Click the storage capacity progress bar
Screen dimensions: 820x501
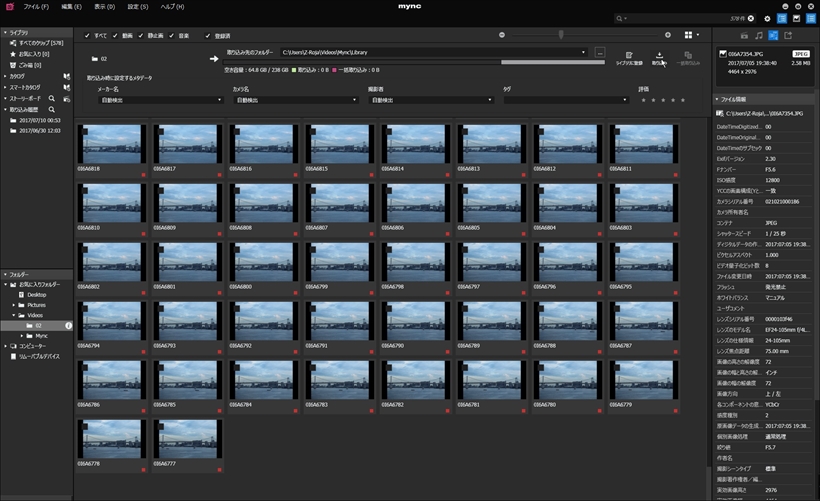[x=414, y=62]
